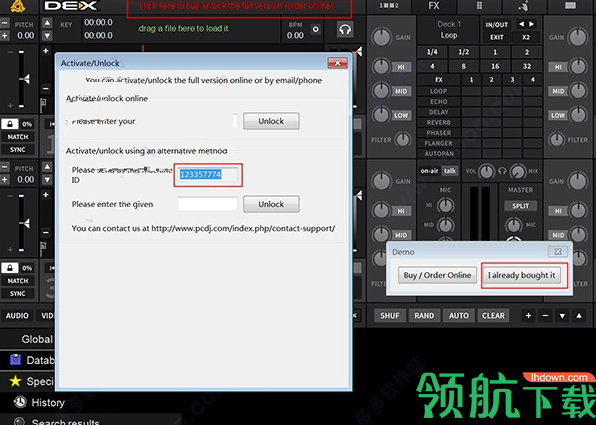
Task: Click the loop EXIT button
Action: coord(496,37)
